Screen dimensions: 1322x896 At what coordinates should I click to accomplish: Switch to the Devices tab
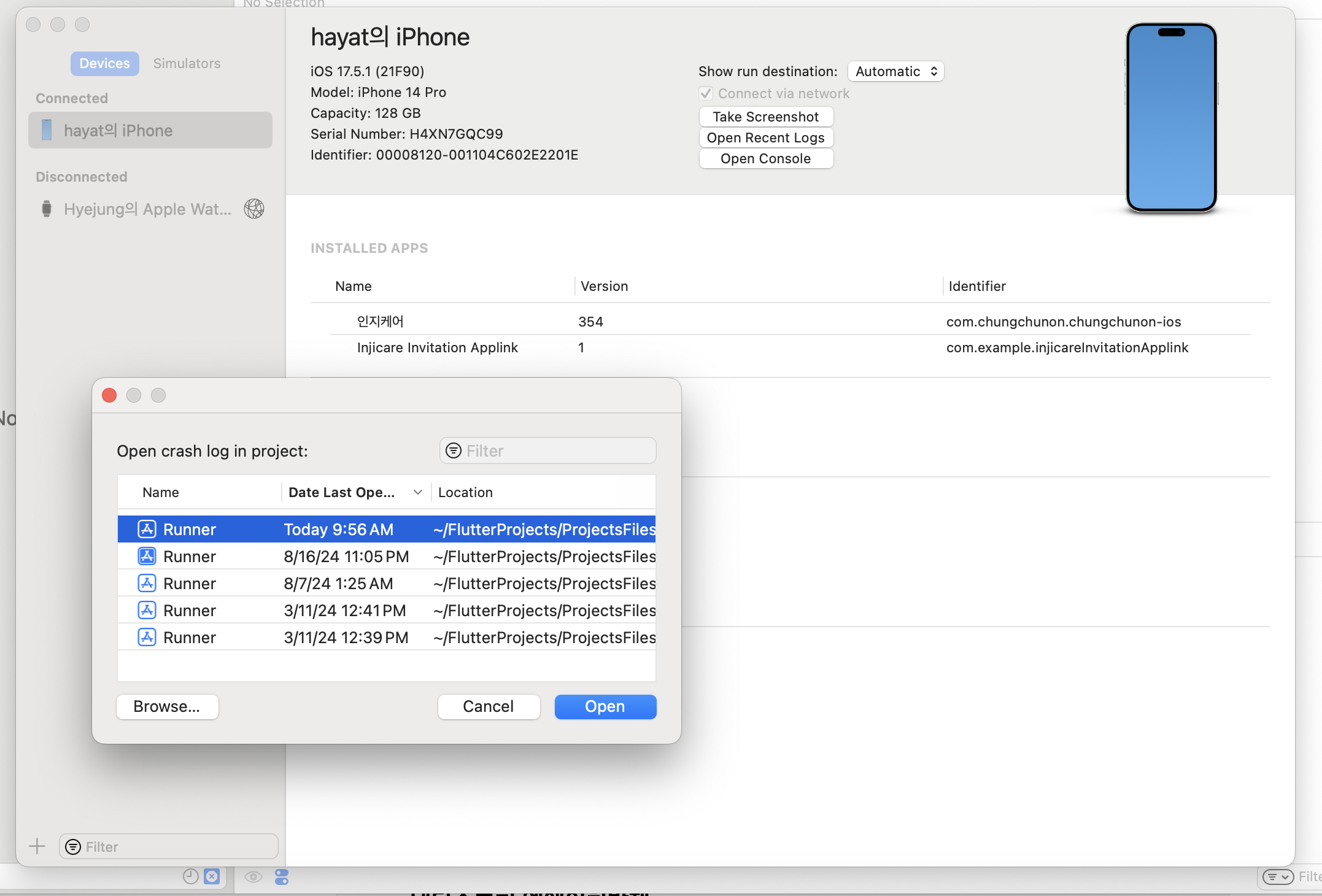pyautogui.click(x=104, y=63)
